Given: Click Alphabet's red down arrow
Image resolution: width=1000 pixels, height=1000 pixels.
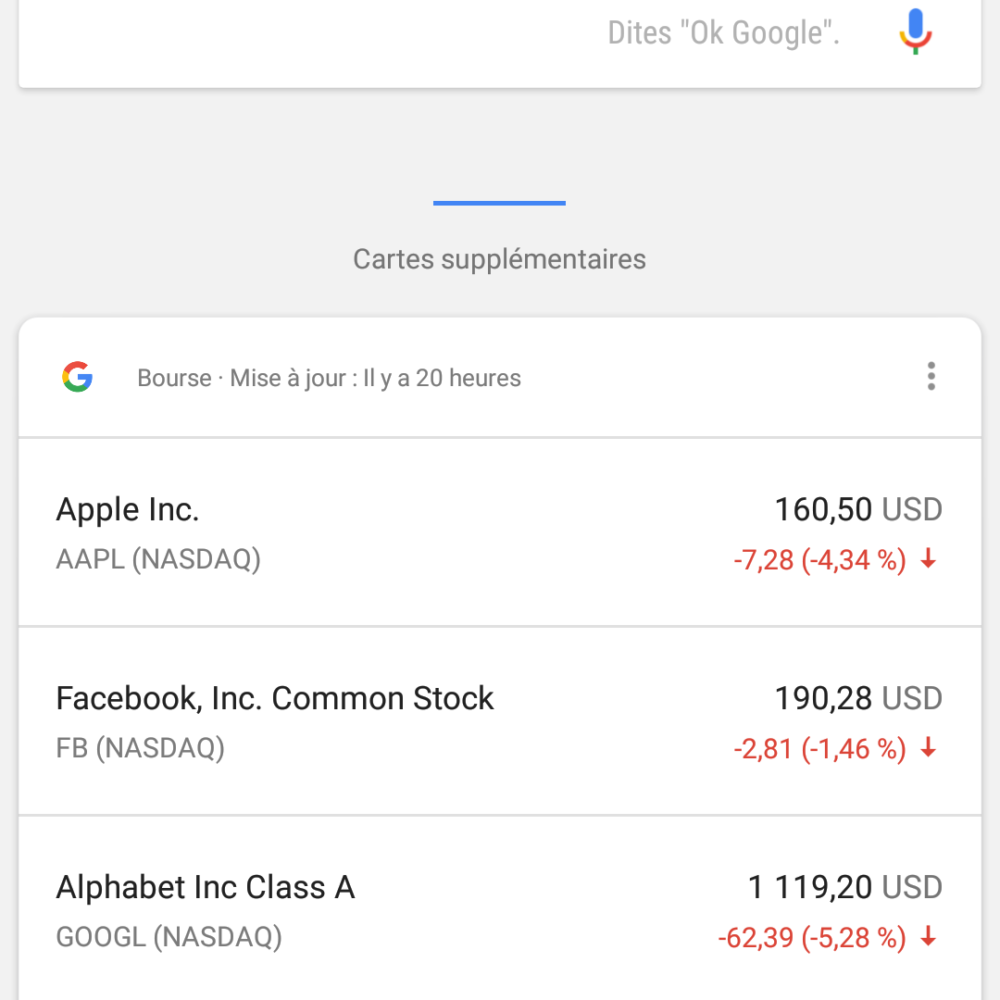Looking at the screenshot, I should tap(929, 936).
